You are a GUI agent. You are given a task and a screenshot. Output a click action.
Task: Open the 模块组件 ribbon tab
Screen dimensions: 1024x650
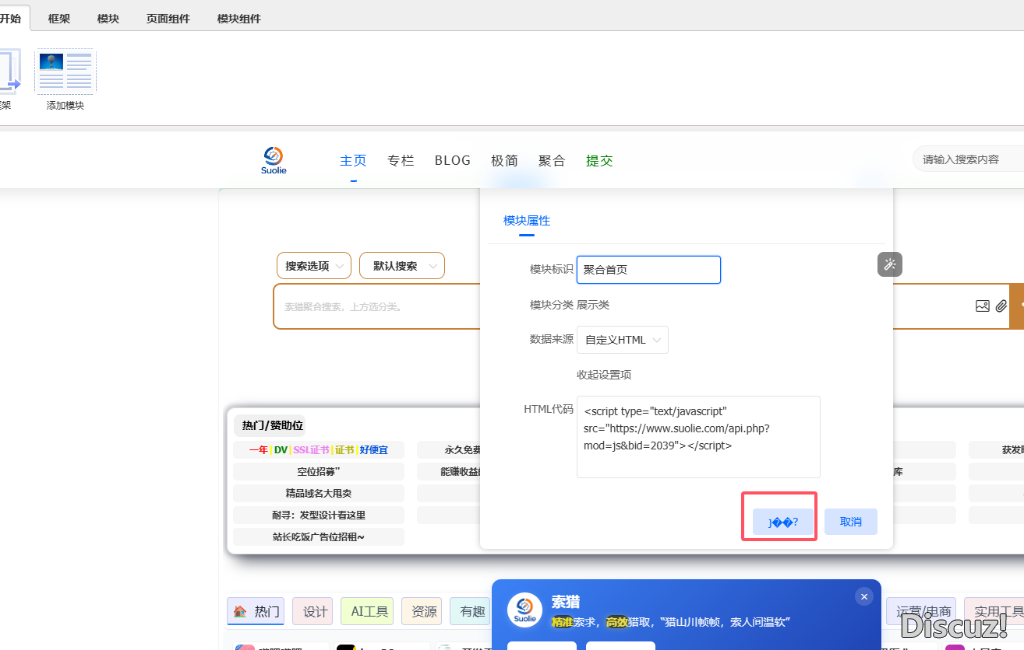[239, 18]
